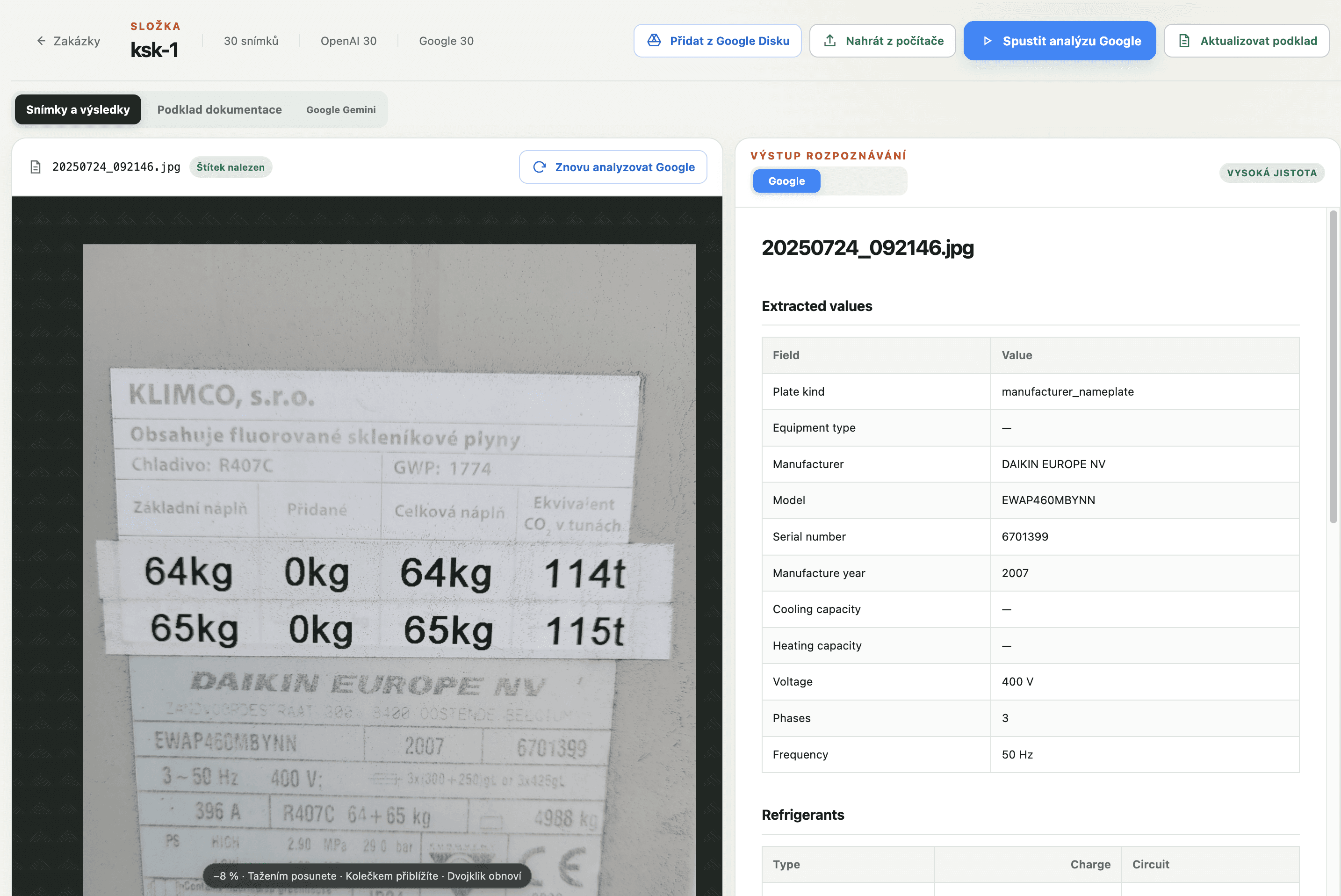
Task: Click the Google 30 count
Action: (446, 41)
